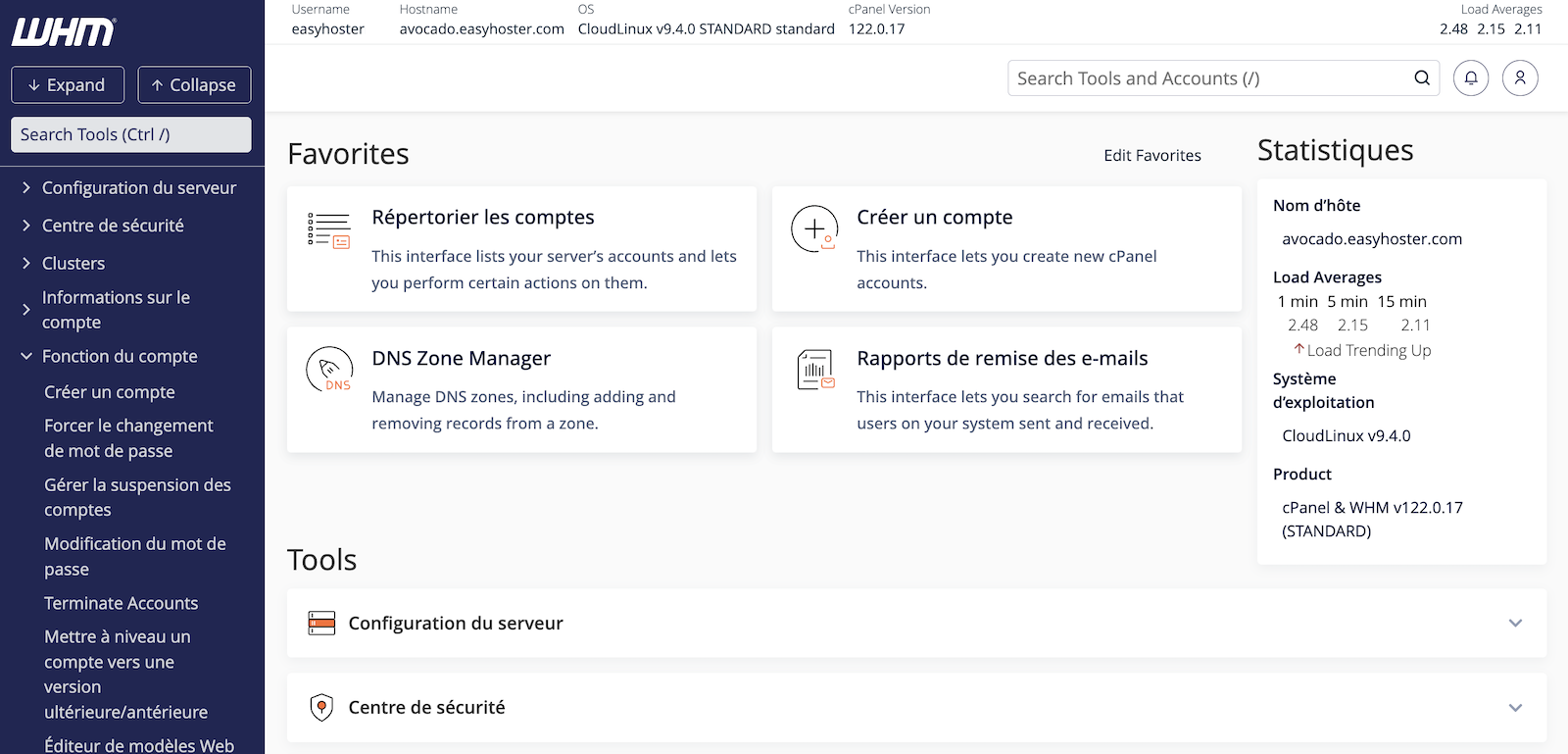Click CloudLinux v9.4.0 in Statistiques

[1347, 435]
